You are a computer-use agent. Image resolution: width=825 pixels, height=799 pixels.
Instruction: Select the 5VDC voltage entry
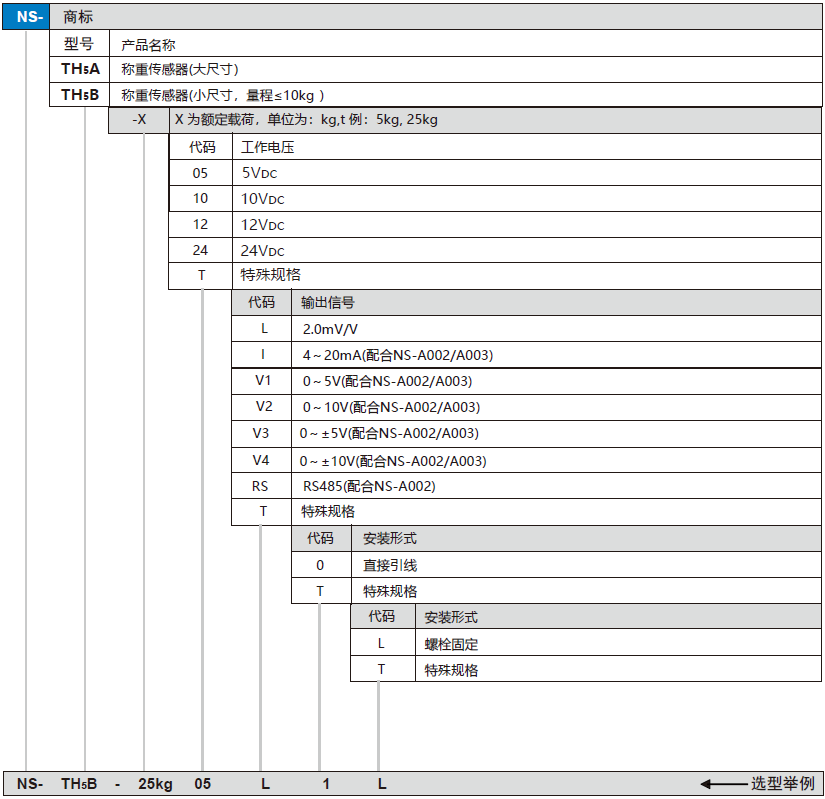coord(263,172)
